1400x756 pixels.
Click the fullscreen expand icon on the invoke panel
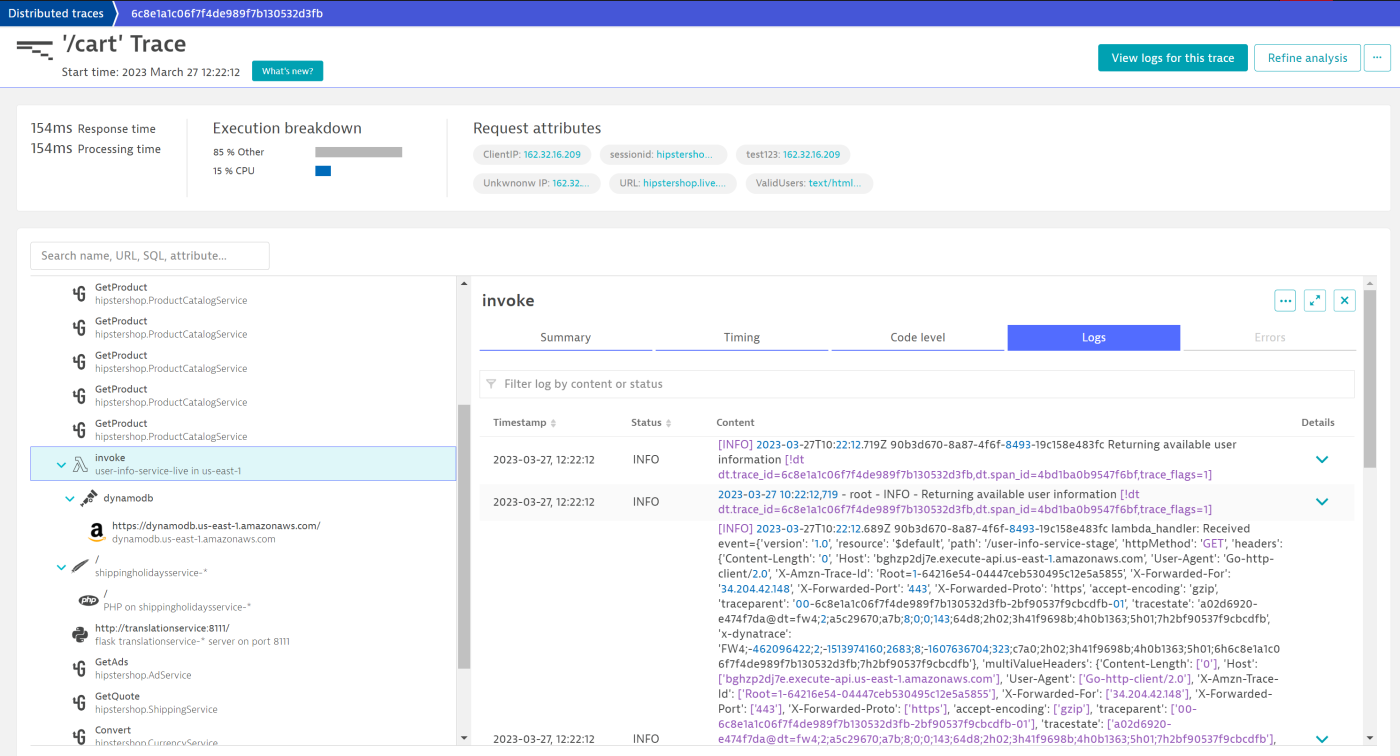[1314, 300]
